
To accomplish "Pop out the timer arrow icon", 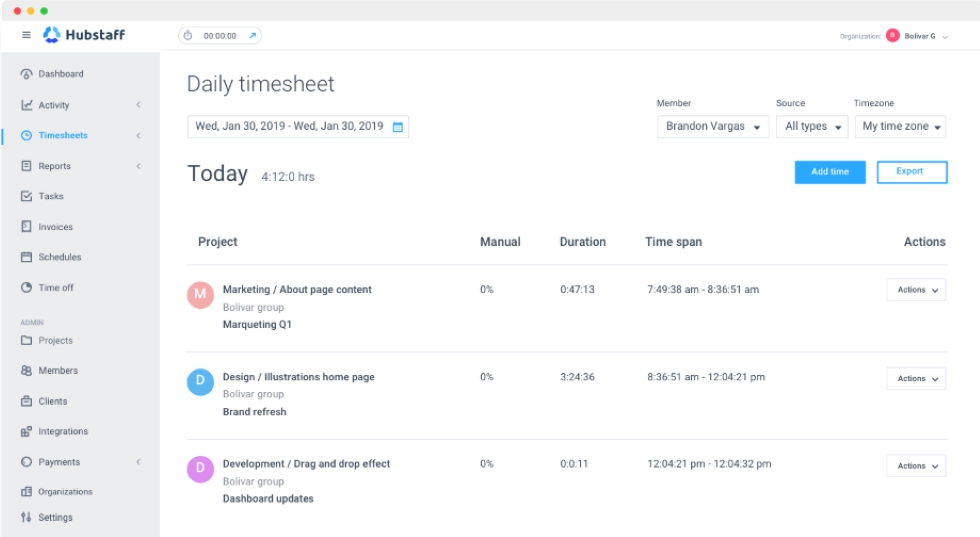I will (252, 36).
